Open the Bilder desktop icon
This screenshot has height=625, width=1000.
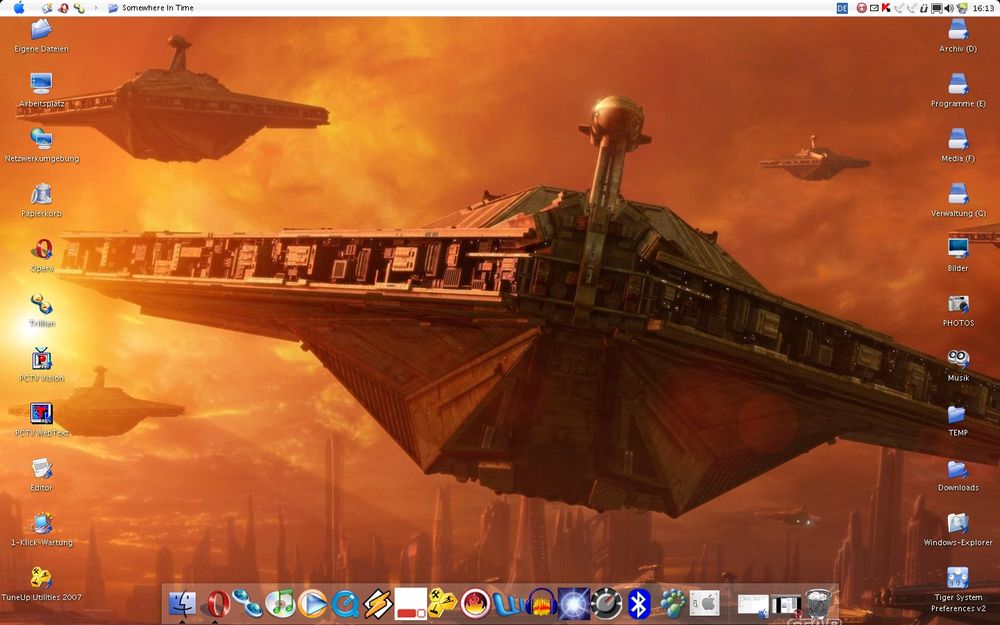click(958, 255)
